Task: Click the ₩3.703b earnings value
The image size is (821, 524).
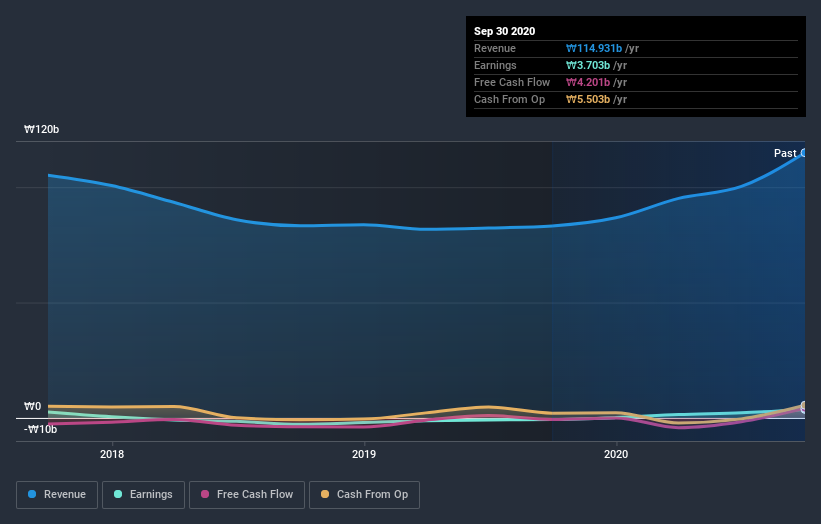Action: coord(588,65)
